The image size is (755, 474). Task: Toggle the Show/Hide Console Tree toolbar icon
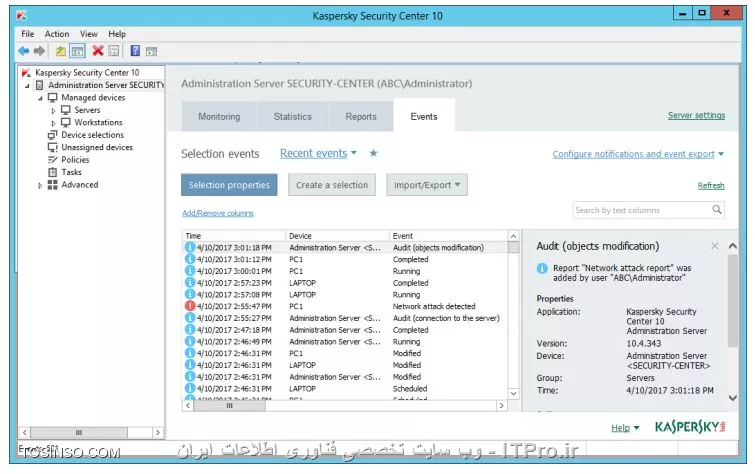pos(77,51)
